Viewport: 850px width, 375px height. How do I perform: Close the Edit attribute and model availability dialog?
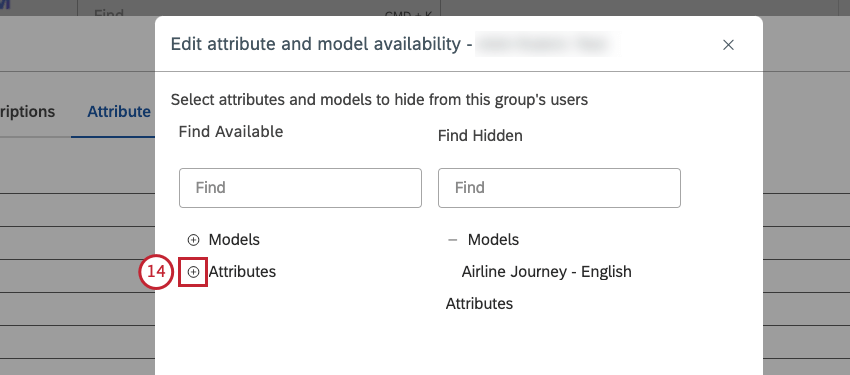728,45
